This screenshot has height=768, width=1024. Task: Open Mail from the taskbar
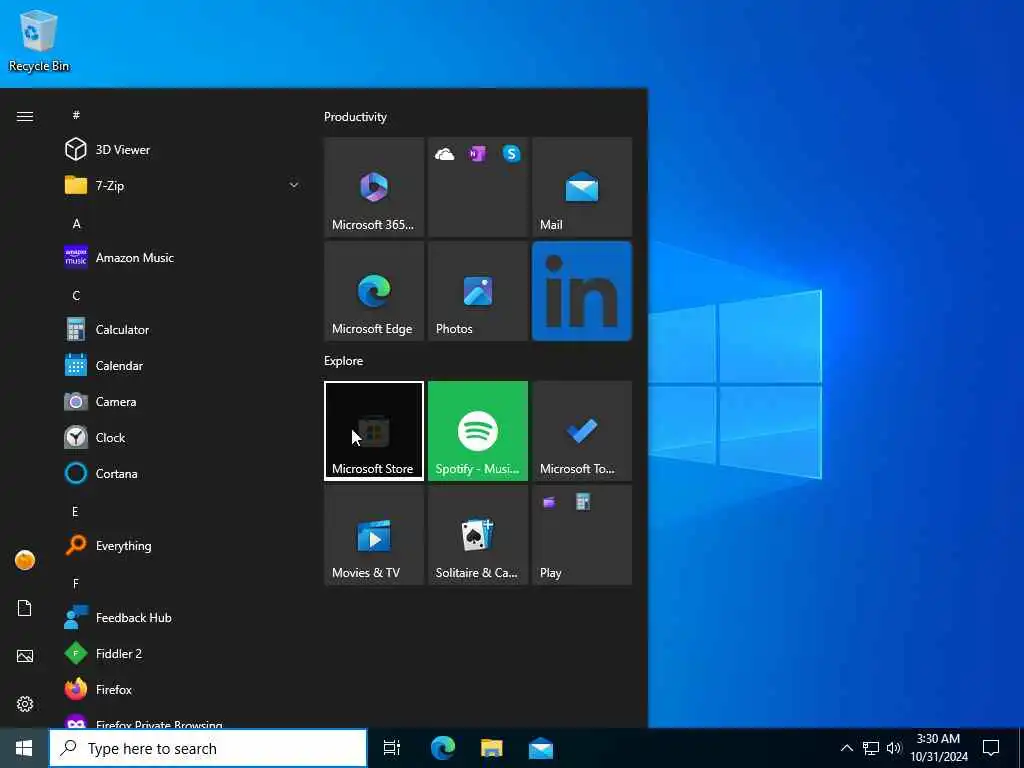tap(541, 748)
